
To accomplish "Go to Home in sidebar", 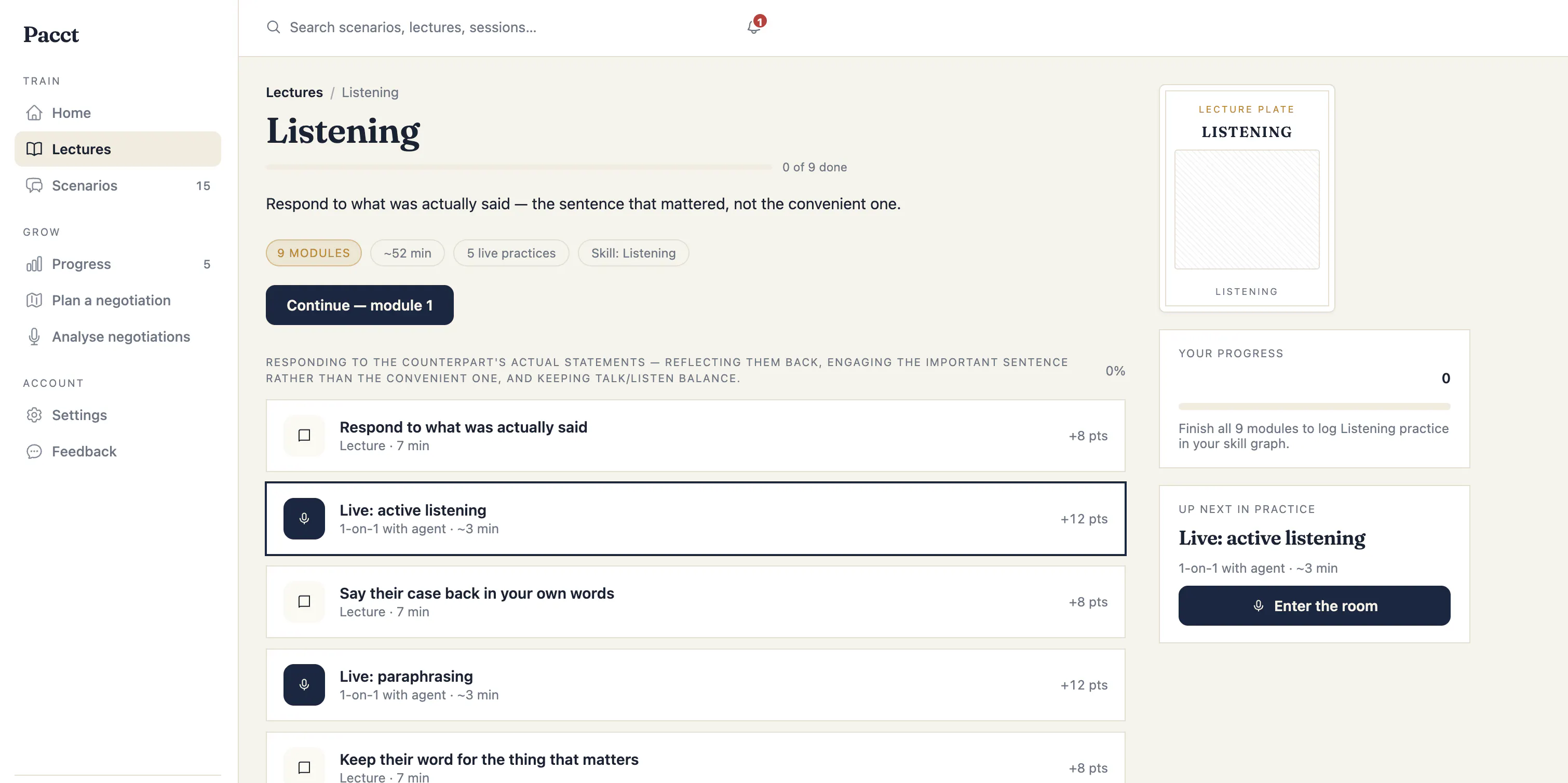I will pos(117,113).
